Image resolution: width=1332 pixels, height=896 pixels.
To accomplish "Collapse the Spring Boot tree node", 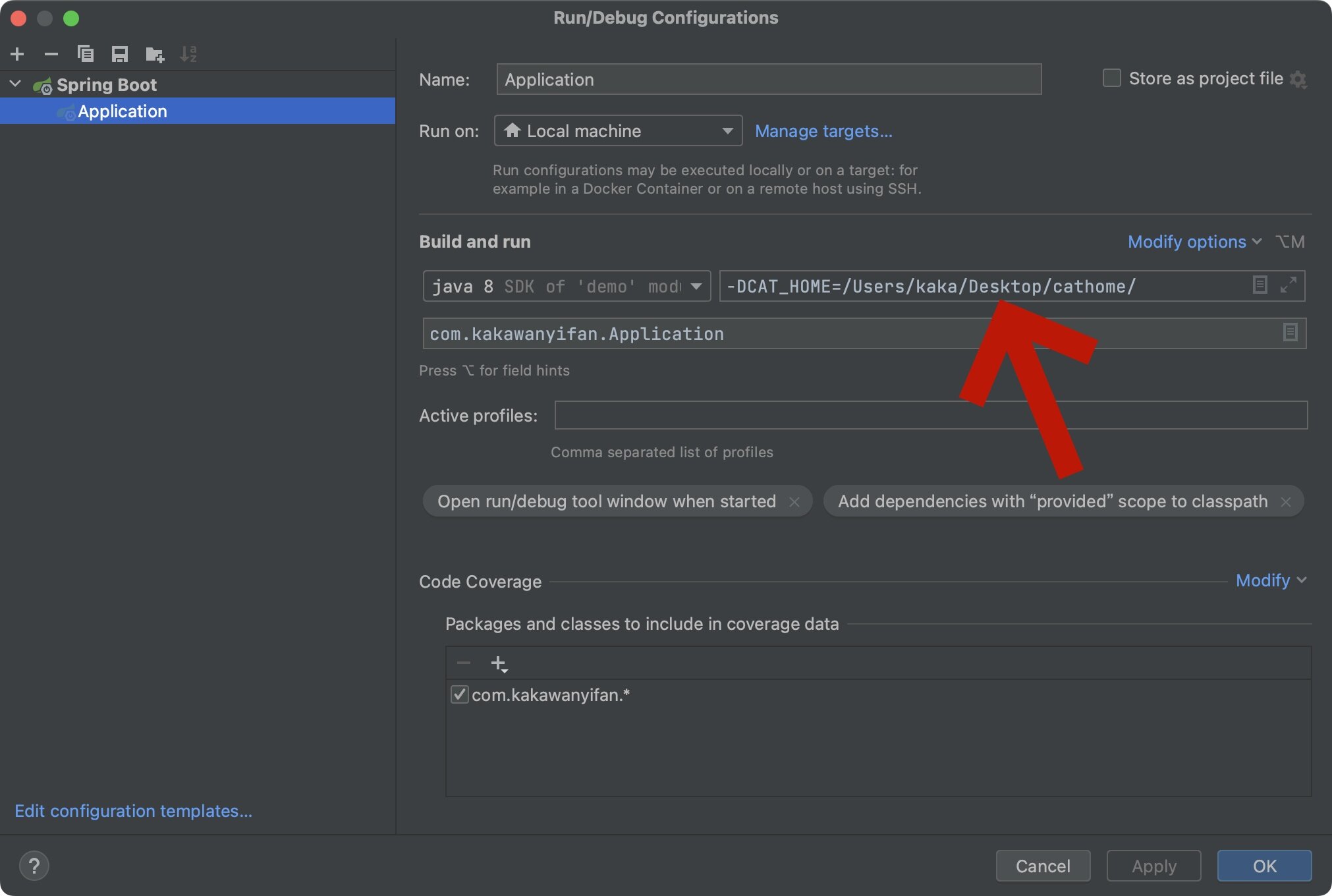I will tap(16, 84).
